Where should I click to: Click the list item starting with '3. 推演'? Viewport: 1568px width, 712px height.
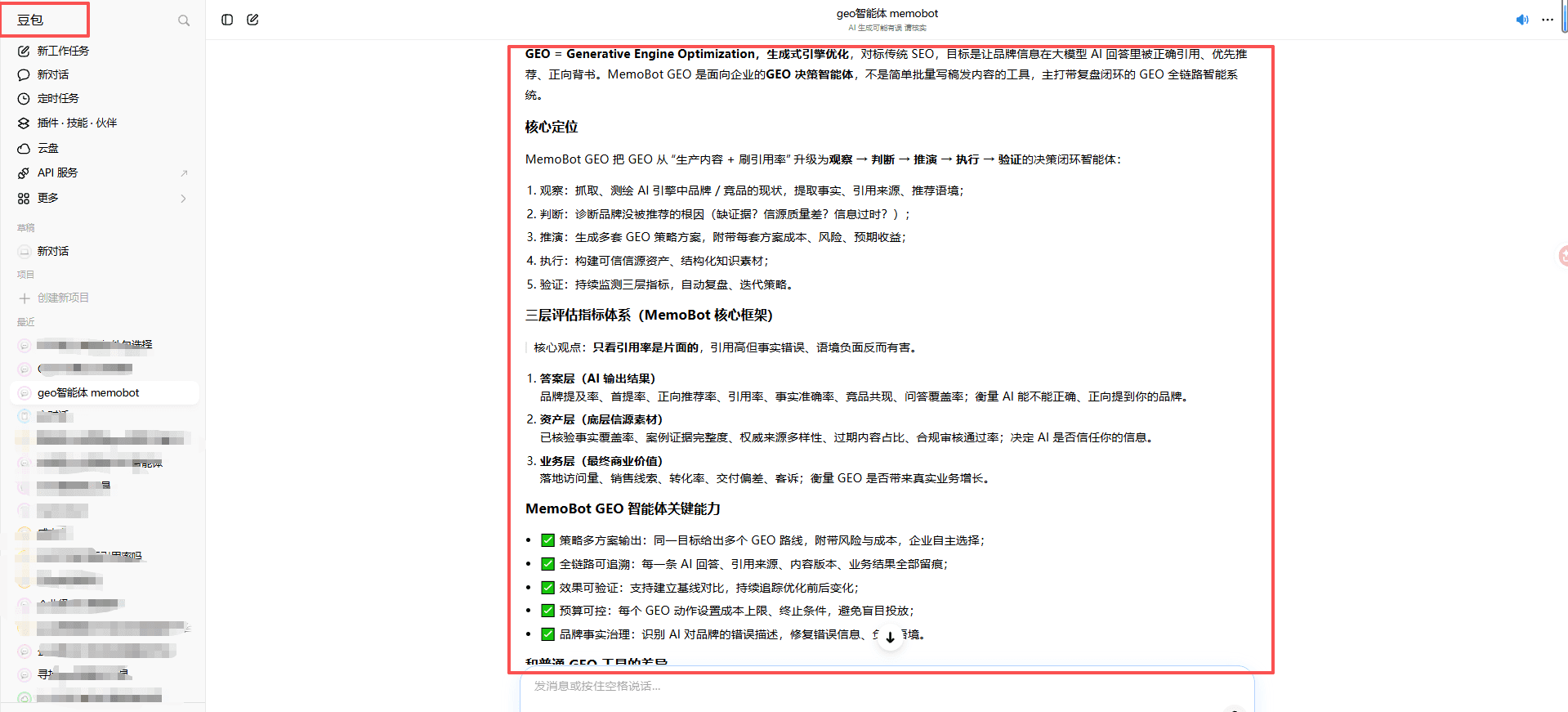[x=717, y=237]
